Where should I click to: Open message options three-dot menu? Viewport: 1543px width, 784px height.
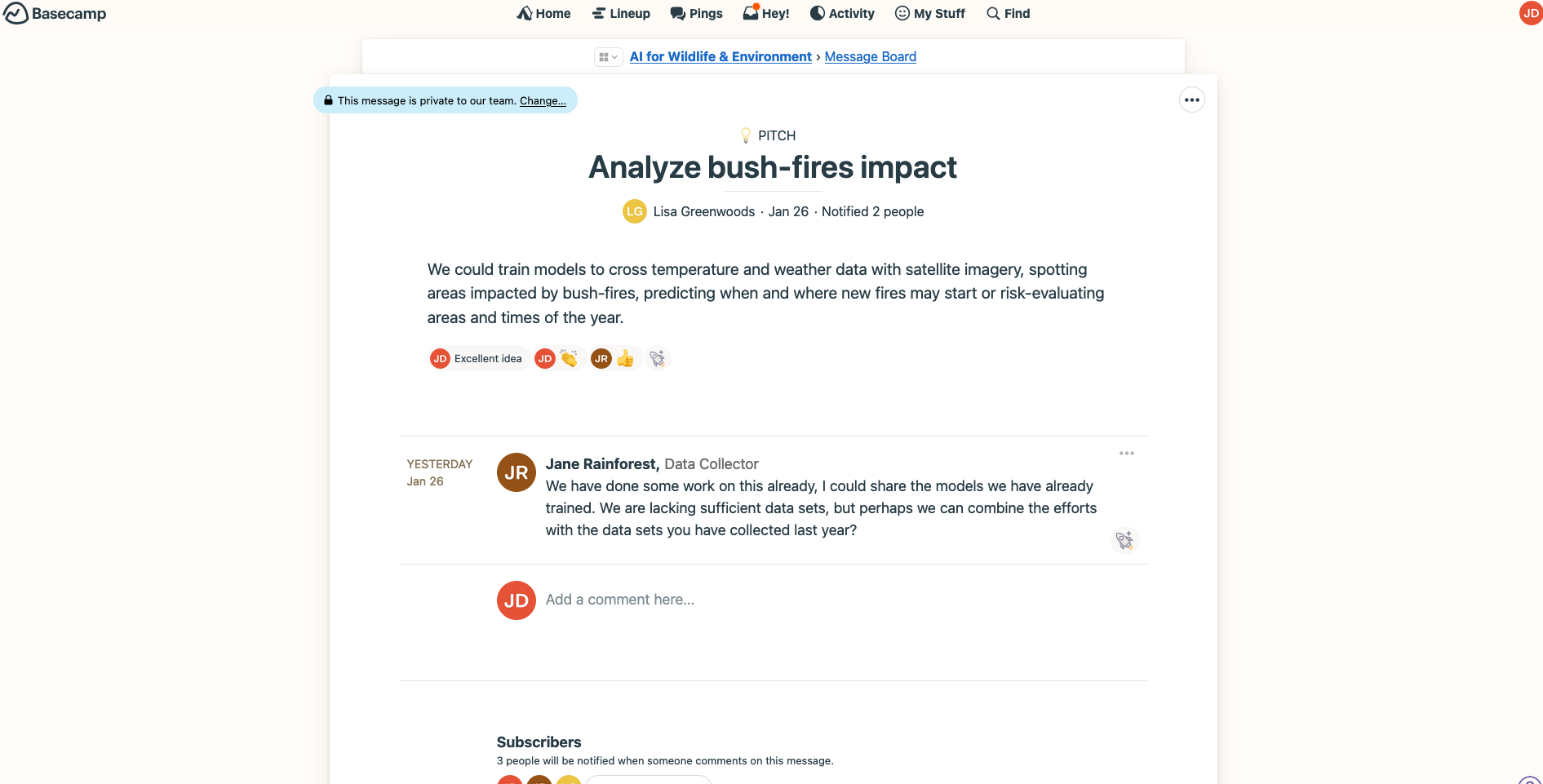pos(1191,100)
